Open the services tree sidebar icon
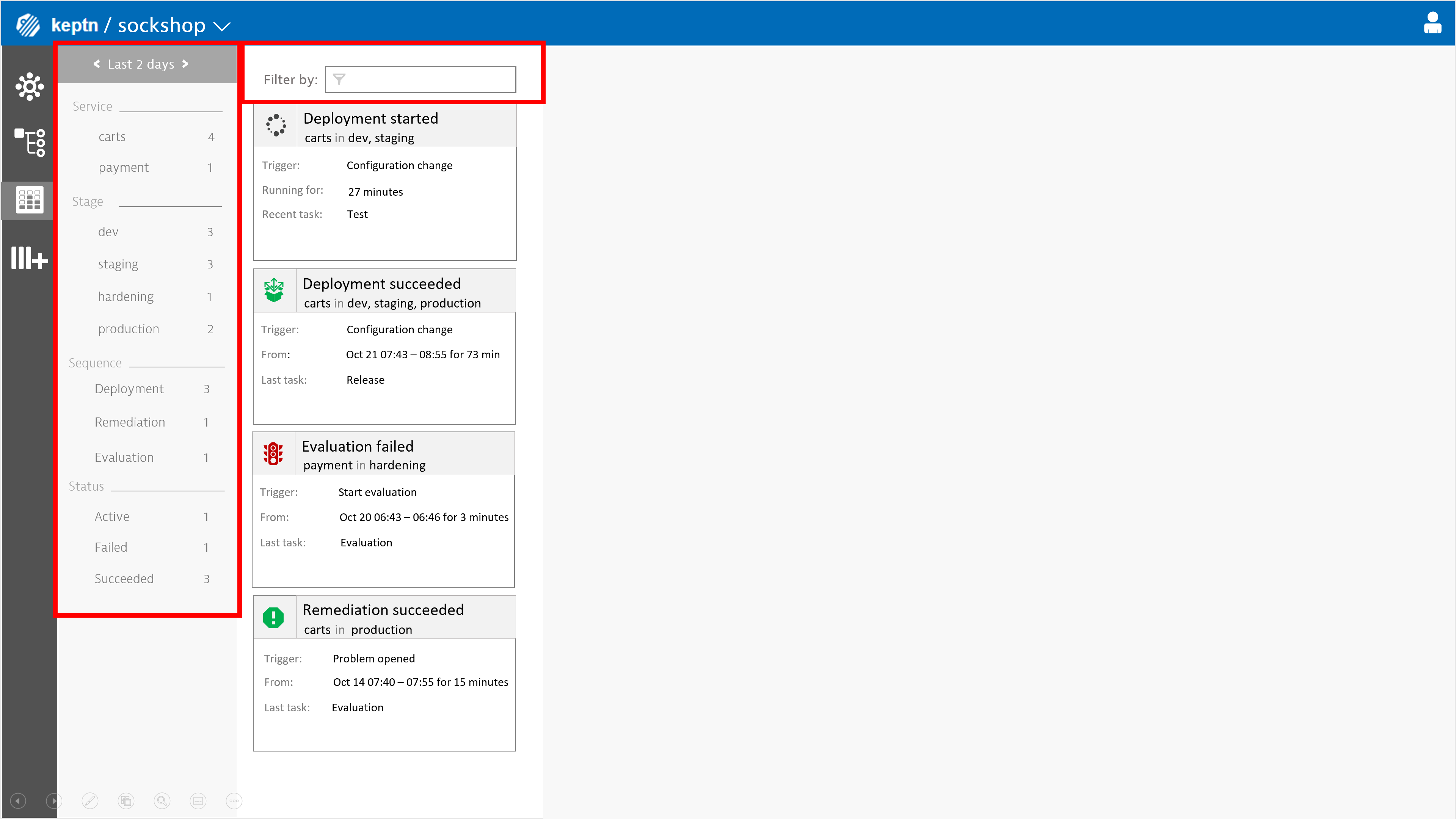Viewport: 1456px width, 819px height. tap(30, 143)
